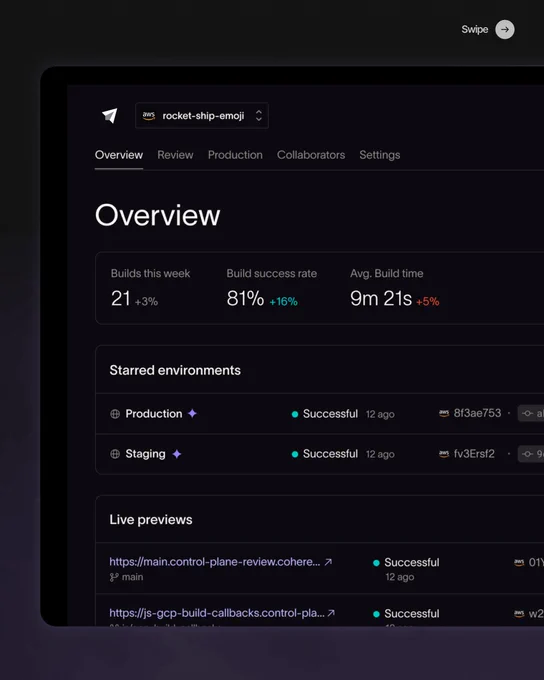Click AWS icon in js-gcp-build-callbacks row
This screenshot has width=544, height=680.
point(519,614)
